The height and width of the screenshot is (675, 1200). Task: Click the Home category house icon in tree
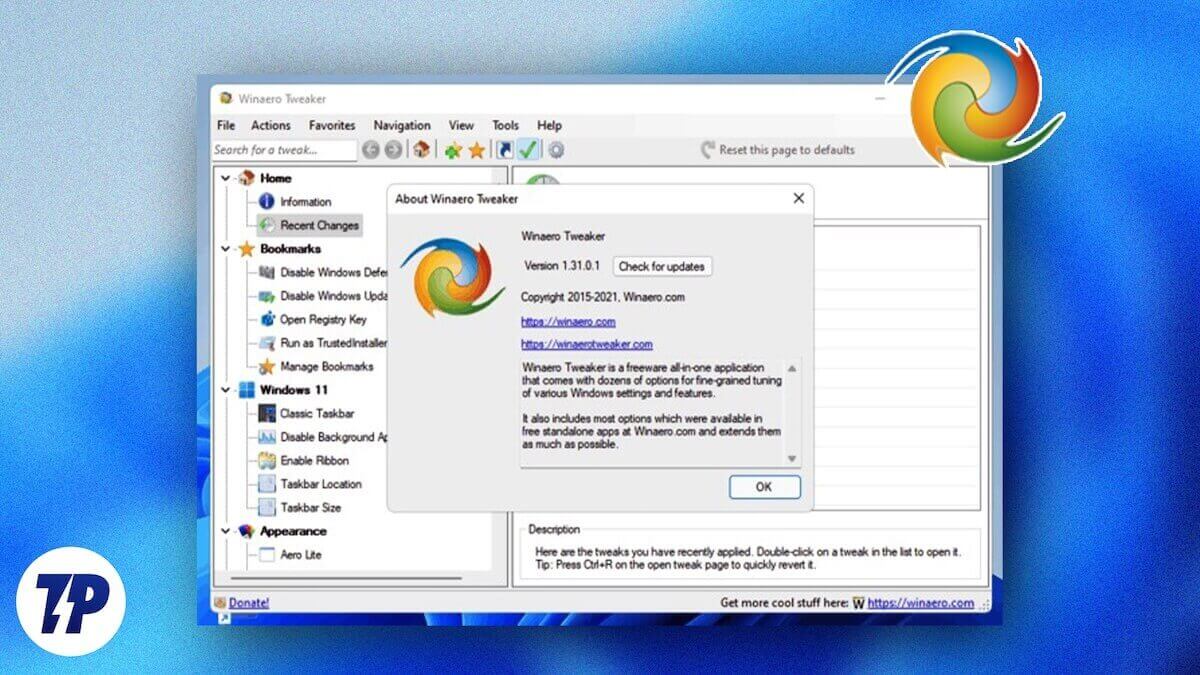[x=246, y=178]
